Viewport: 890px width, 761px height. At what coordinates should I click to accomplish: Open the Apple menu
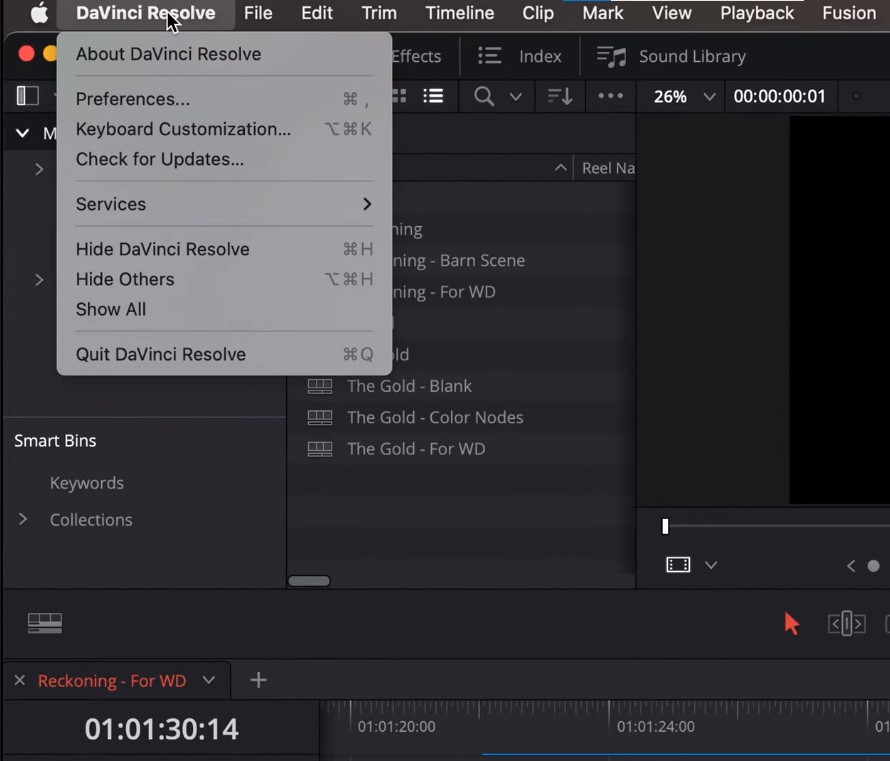coord(39,13)
